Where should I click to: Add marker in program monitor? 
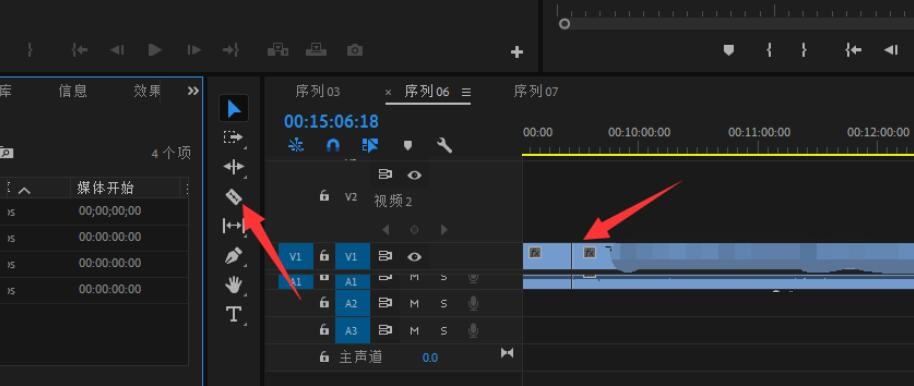(728, 50)
